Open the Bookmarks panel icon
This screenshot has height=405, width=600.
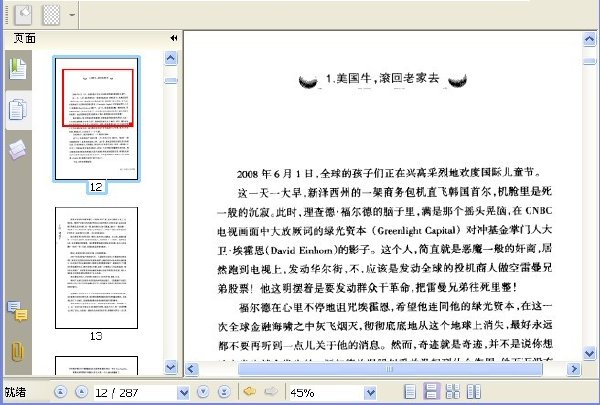click(x=18, y=69)
